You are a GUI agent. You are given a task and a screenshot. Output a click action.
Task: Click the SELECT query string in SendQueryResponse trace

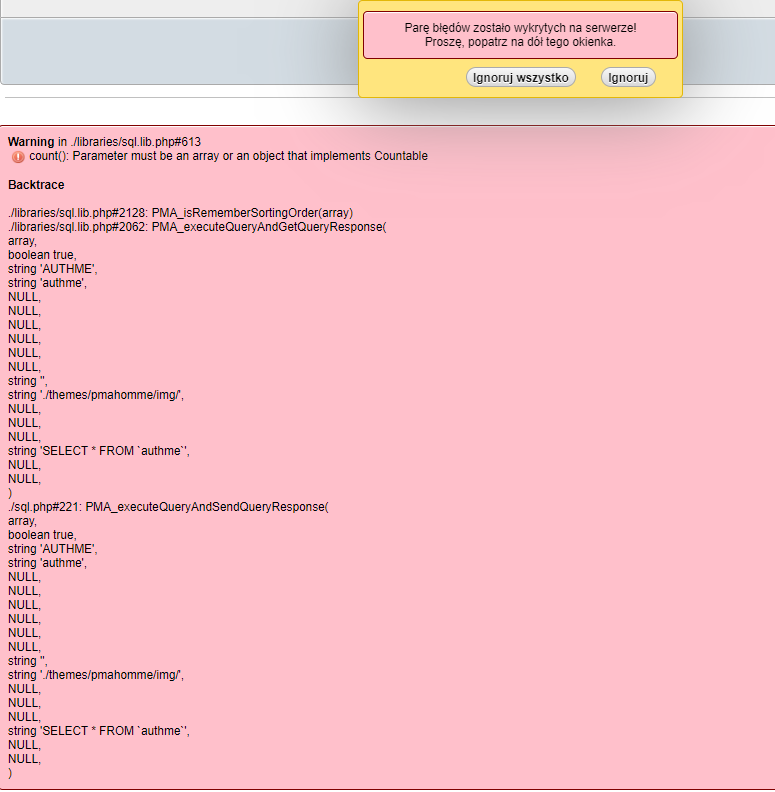[x=98, y=731]
